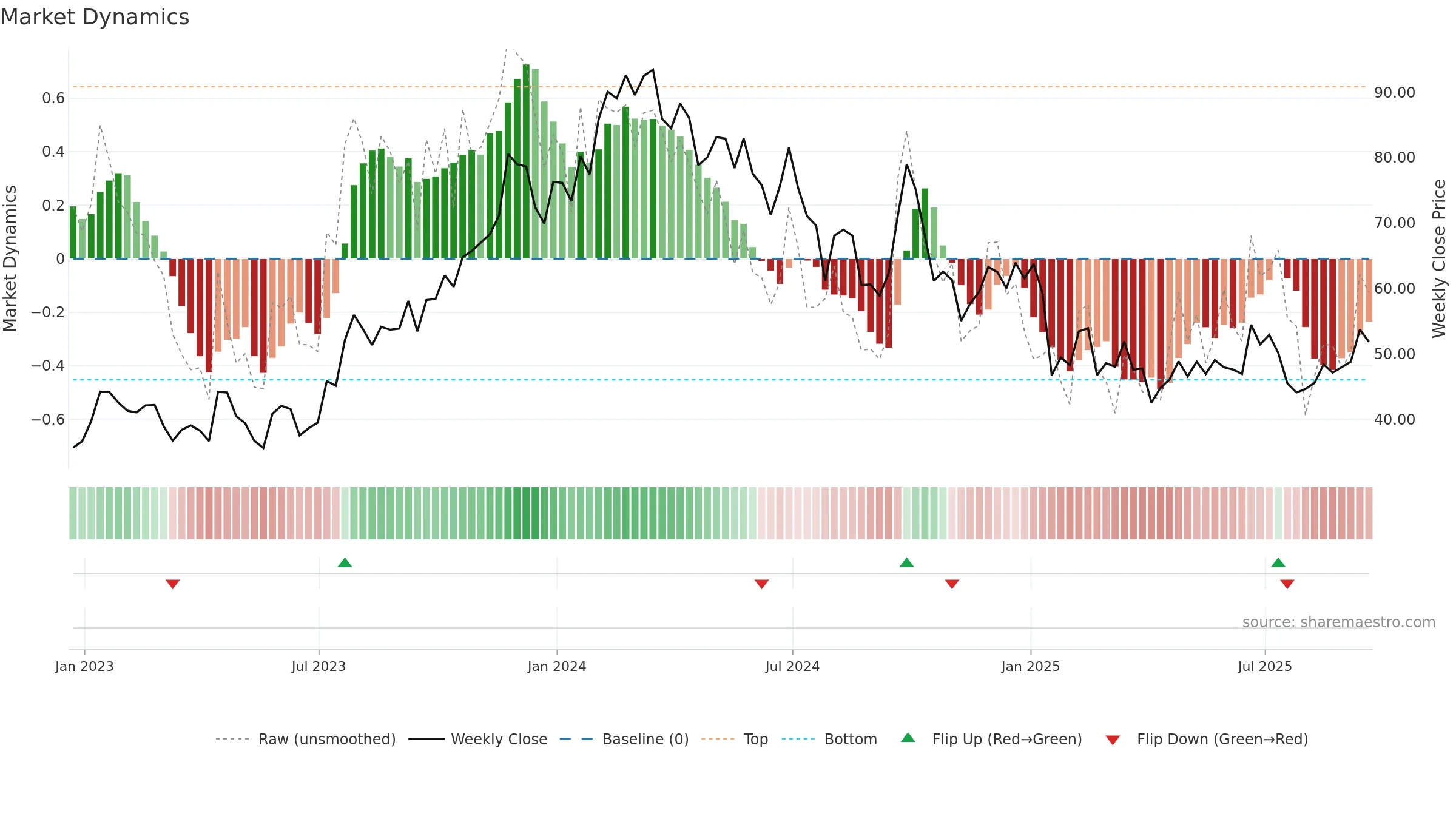Click the 50.00 right-axis price label
This screenshot has width=1456, height=819.
[x=1395, y=354]
